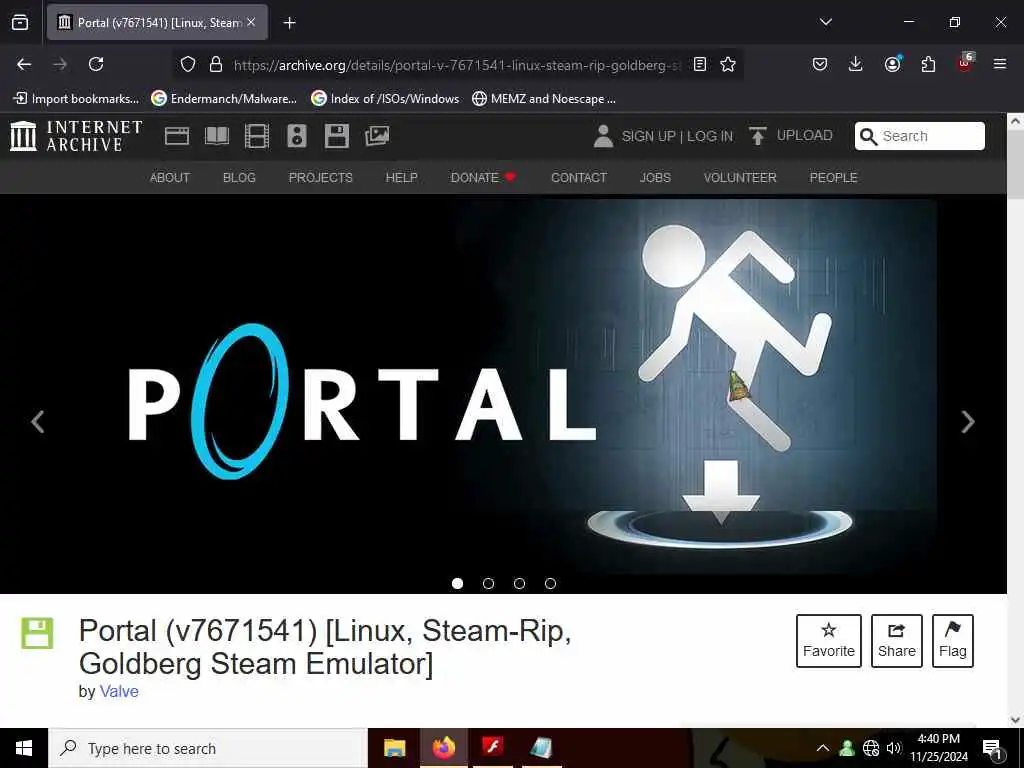
Task: Toggle reader view icon in address bar
Action: (699, 64)
